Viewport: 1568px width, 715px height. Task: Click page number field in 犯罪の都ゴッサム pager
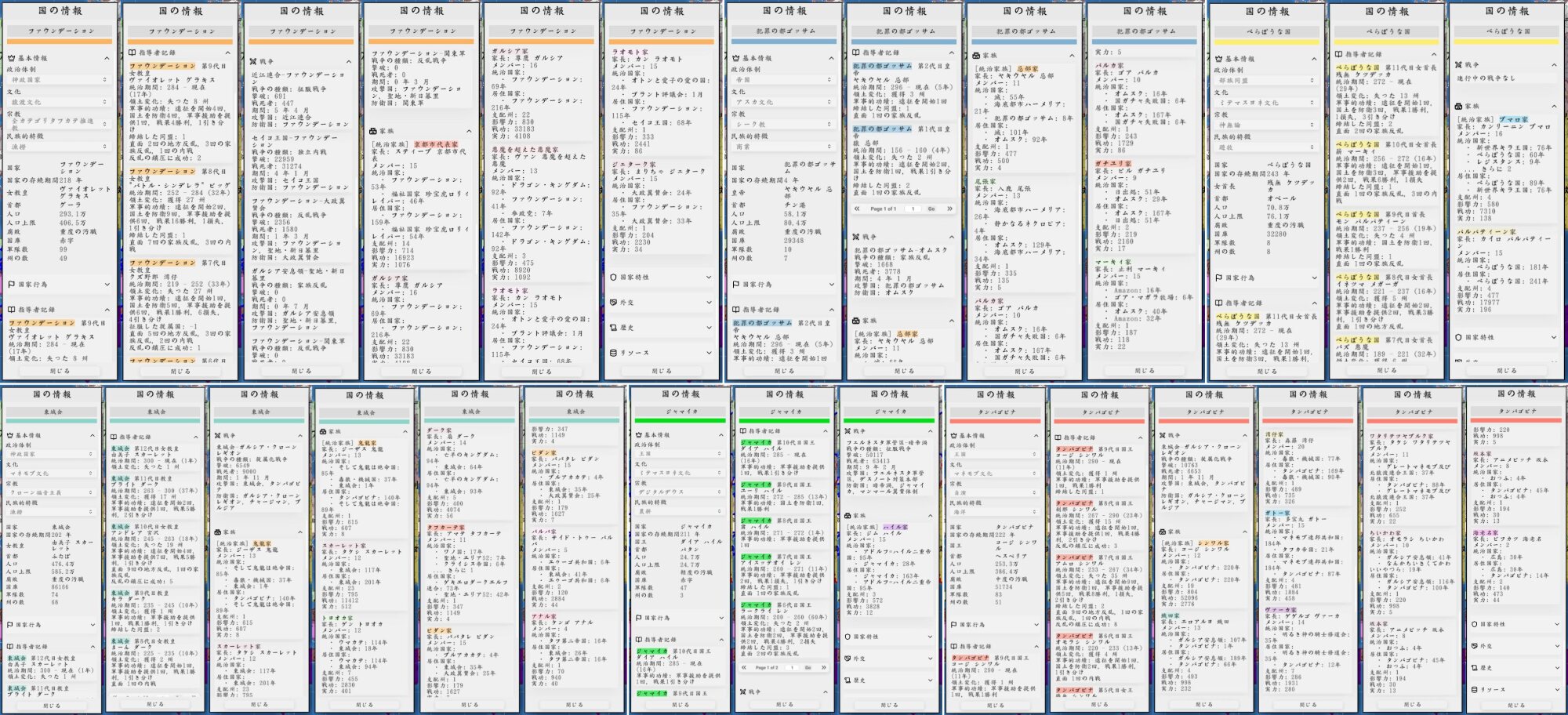(x=913, y=209)
